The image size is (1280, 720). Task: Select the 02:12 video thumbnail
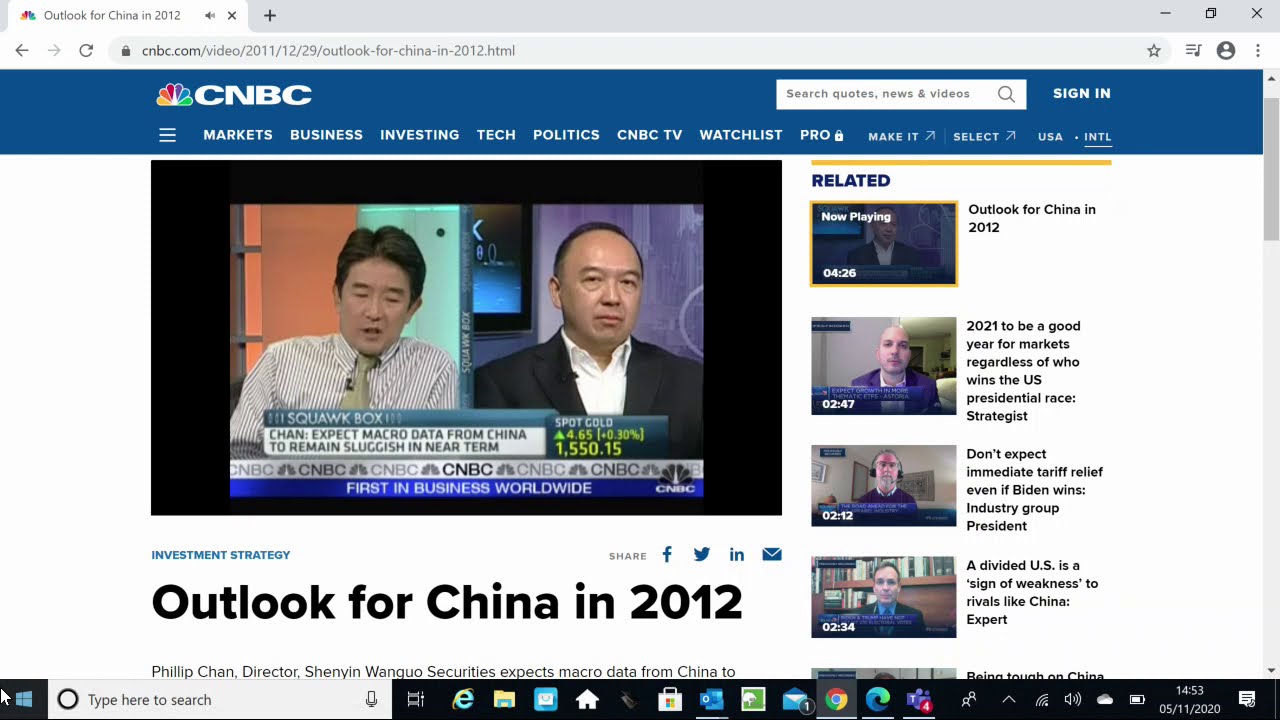(884, 486)
